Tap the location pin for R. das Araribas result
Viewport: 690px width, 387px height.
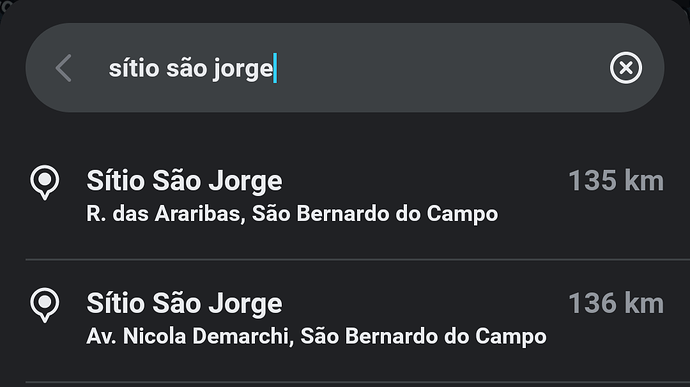[44, 182]
